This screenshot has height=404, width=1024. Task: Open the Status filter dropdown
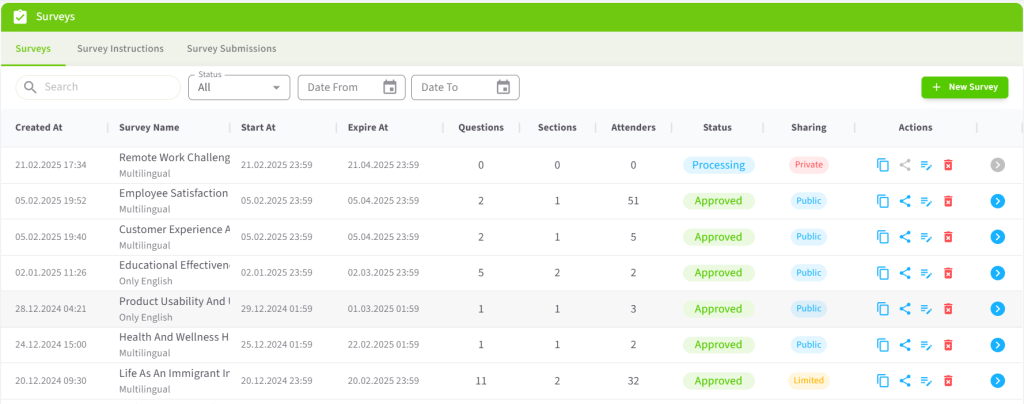pyautogui.click(x=239, y=87)
